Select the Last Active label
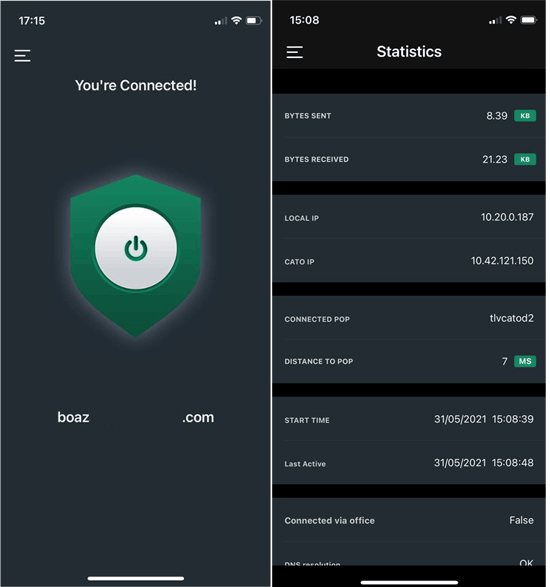550x587 pixels. (x=305, y=464)
